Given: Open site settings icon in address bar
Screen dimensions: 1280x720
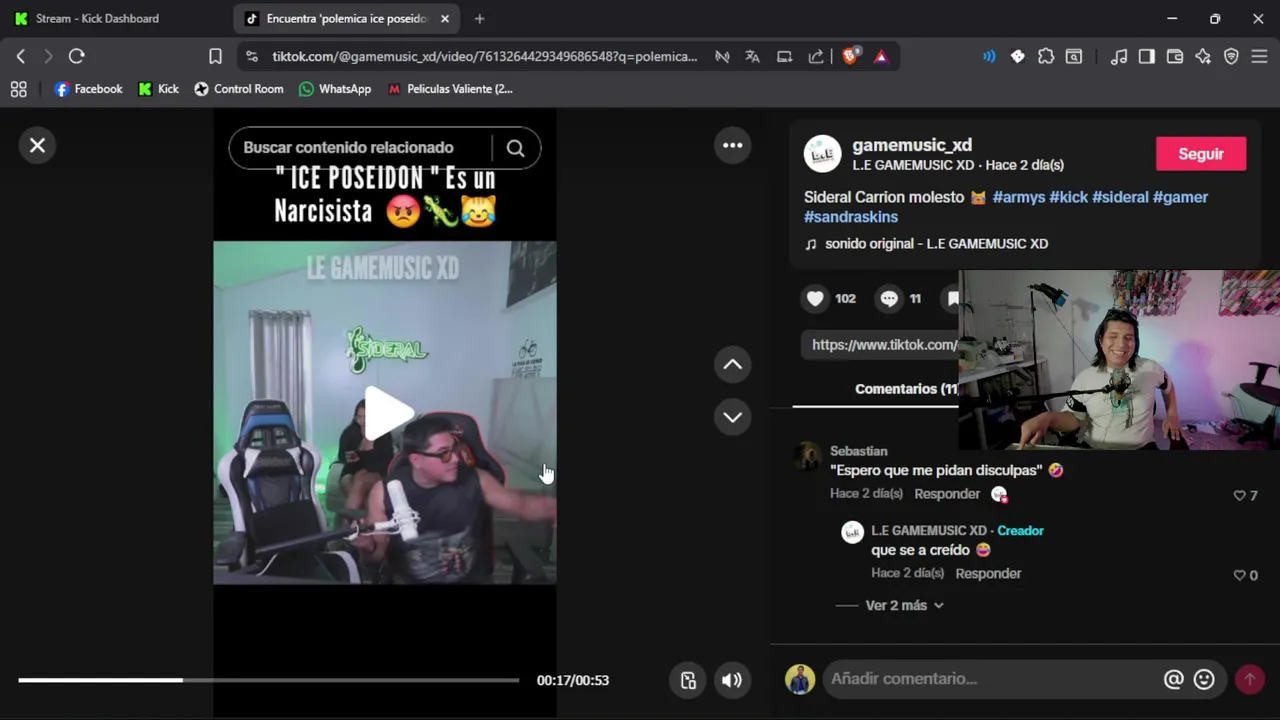Looking at the screenshot, I should click(252, 57).
